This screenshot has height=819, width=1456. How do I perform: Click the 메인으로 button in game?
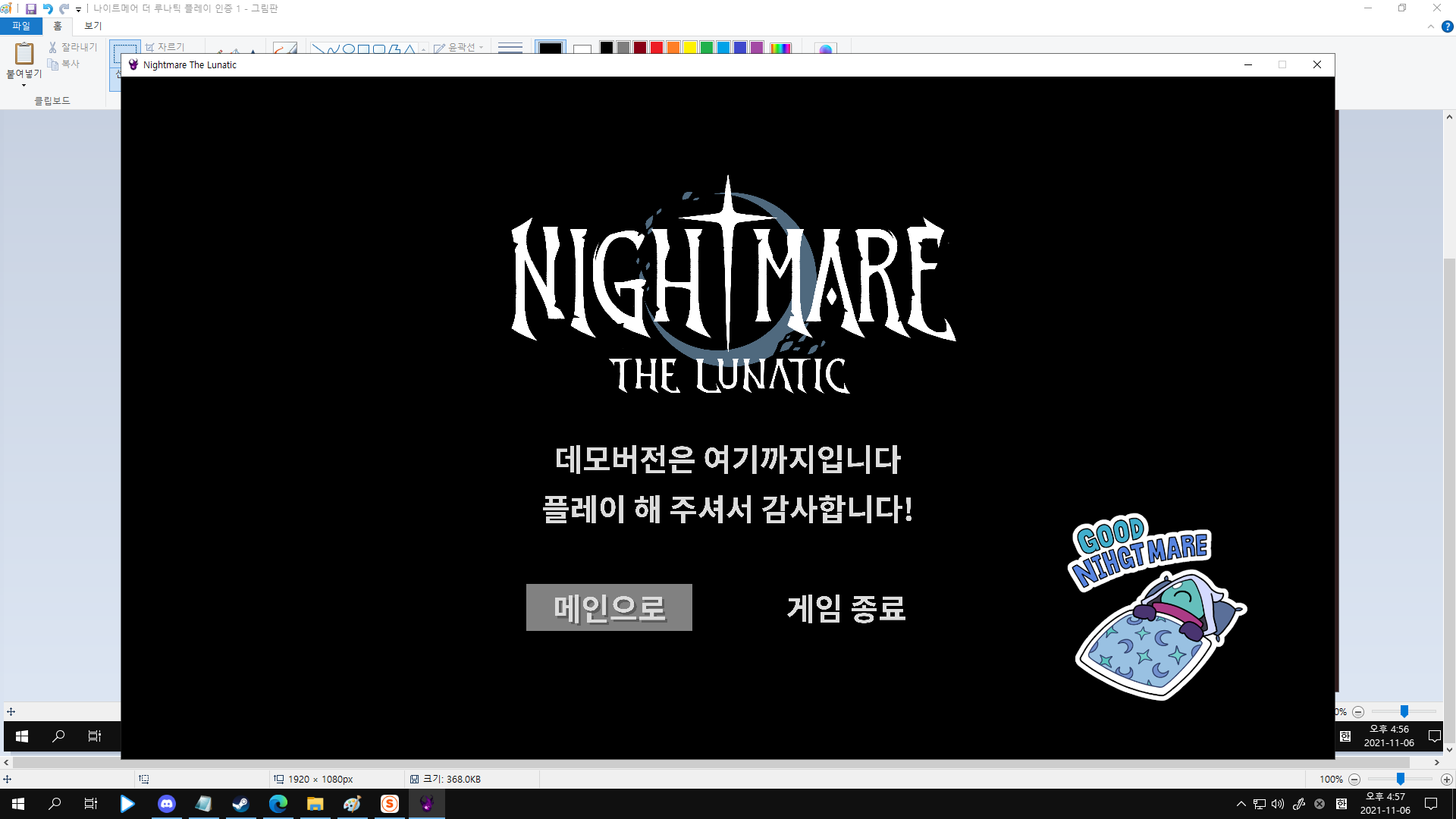(x=609, y=607)
